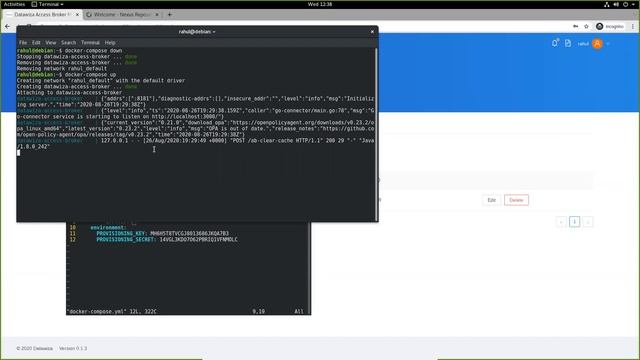Open the terminal Search menu

click(69, 42)
